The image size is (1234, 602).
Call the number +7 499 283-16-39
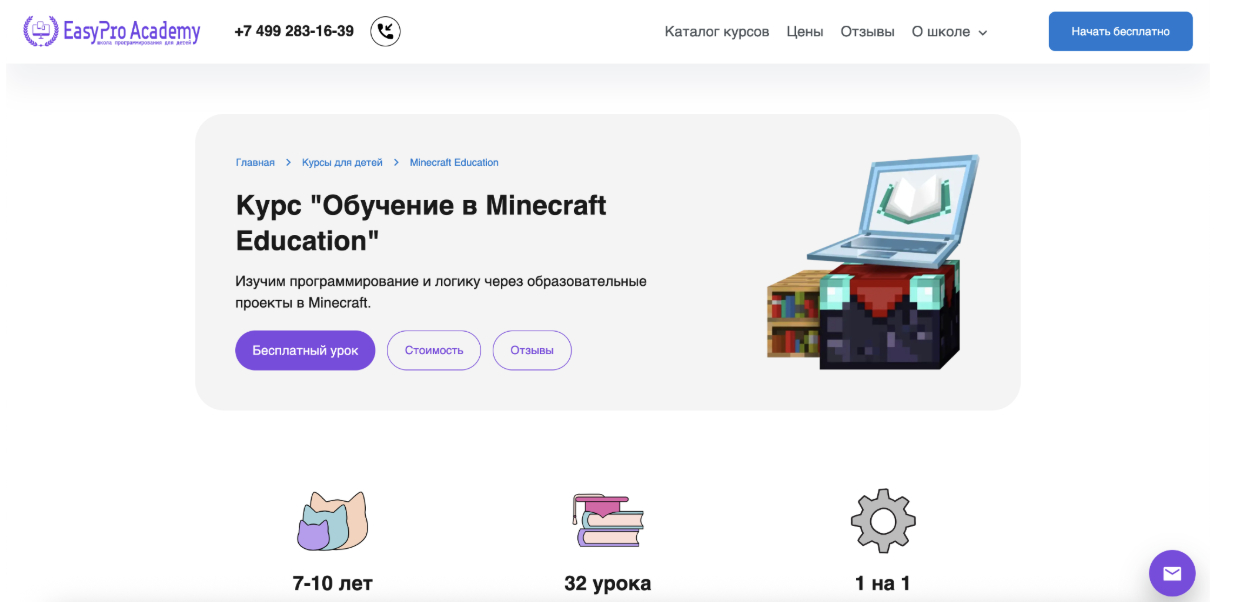(x=294, y=31)
